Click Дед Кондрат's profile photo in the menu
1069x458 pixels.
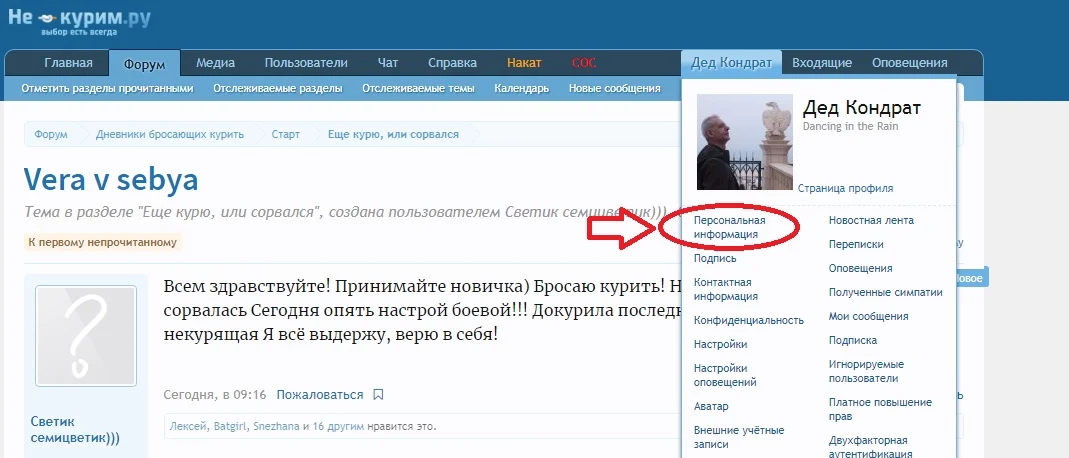pos(744,142)
